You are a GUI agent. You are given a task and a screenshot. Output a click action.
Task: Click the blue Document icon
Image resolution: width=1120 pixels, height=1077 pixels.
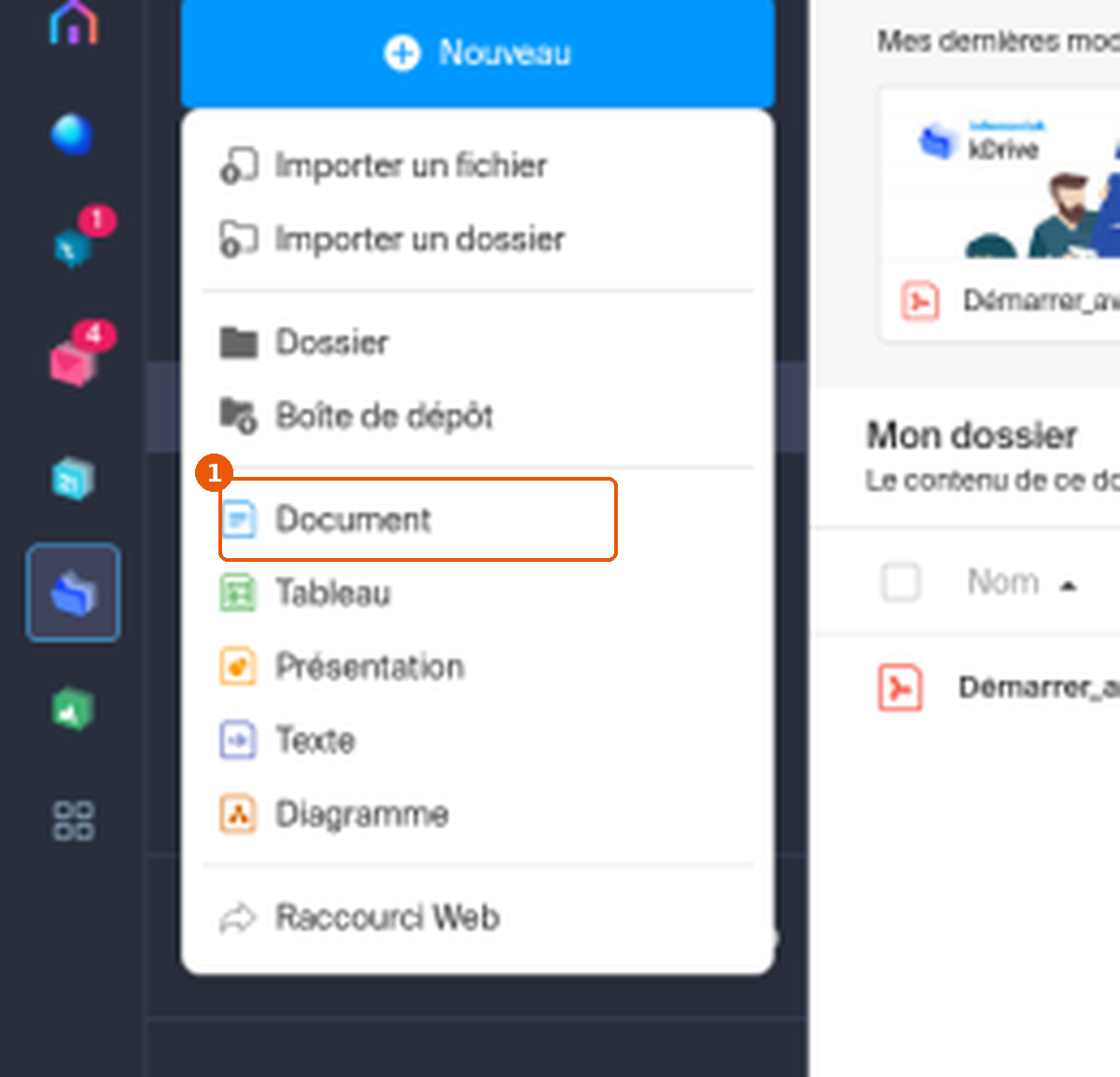[238, 519]
